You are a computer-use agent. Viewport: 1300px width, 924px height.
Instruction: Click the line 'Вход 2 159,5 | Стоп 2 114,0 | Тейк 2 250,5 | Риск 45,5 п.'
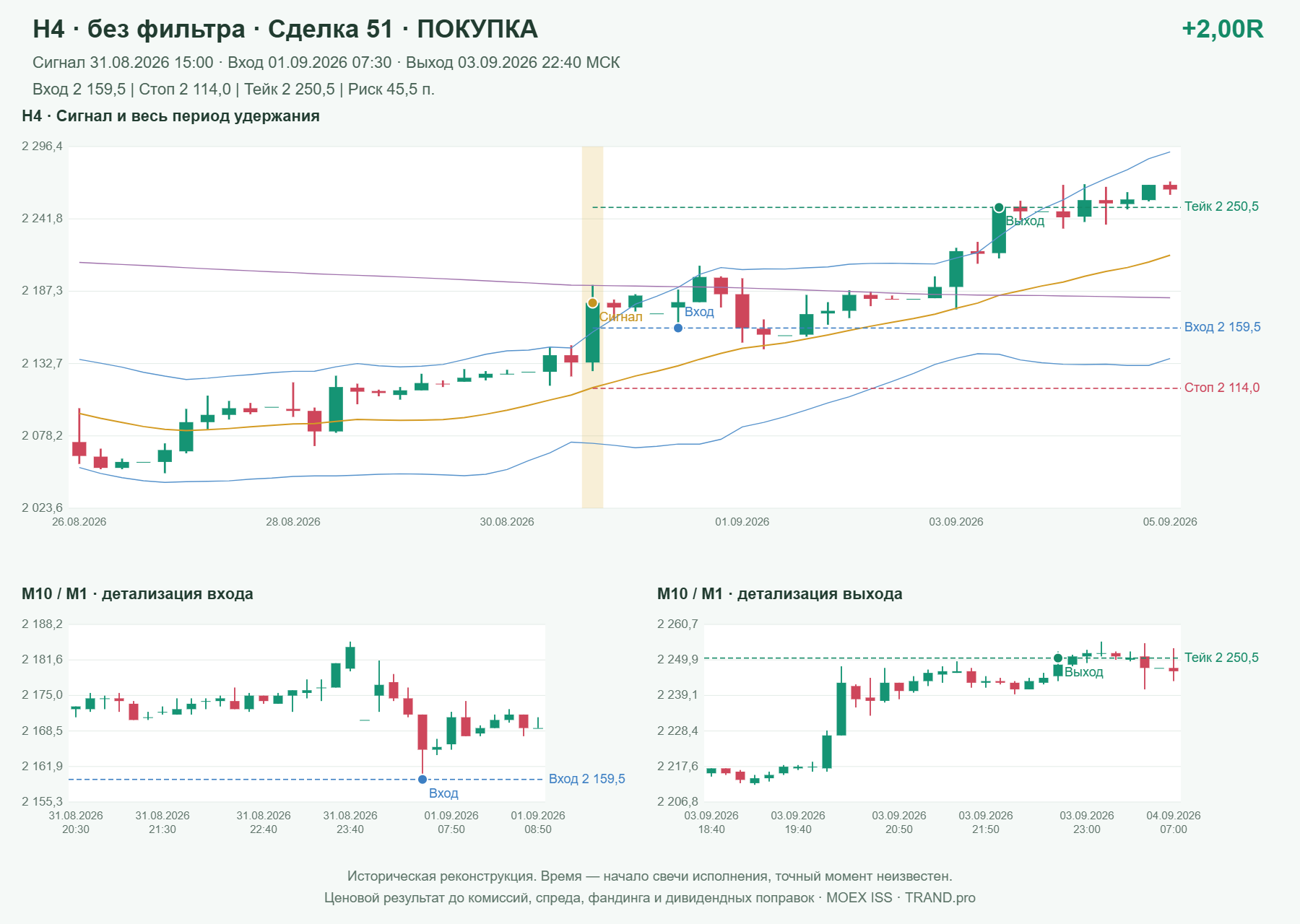point(233,90)
